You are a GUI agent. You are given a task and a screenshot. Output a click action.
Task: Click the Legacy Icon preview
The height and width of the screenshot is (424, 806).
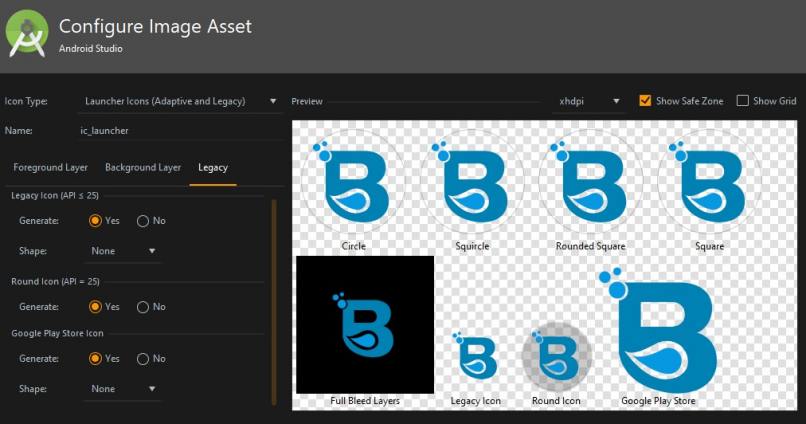coord(476,357)
